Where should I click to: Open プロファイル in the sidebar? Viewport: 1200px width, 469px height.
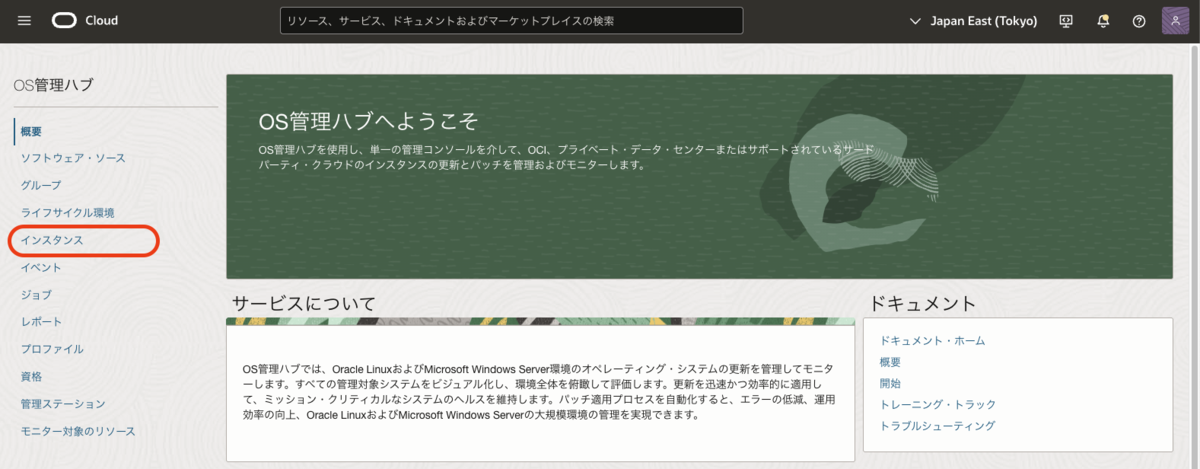pos(52,349)
